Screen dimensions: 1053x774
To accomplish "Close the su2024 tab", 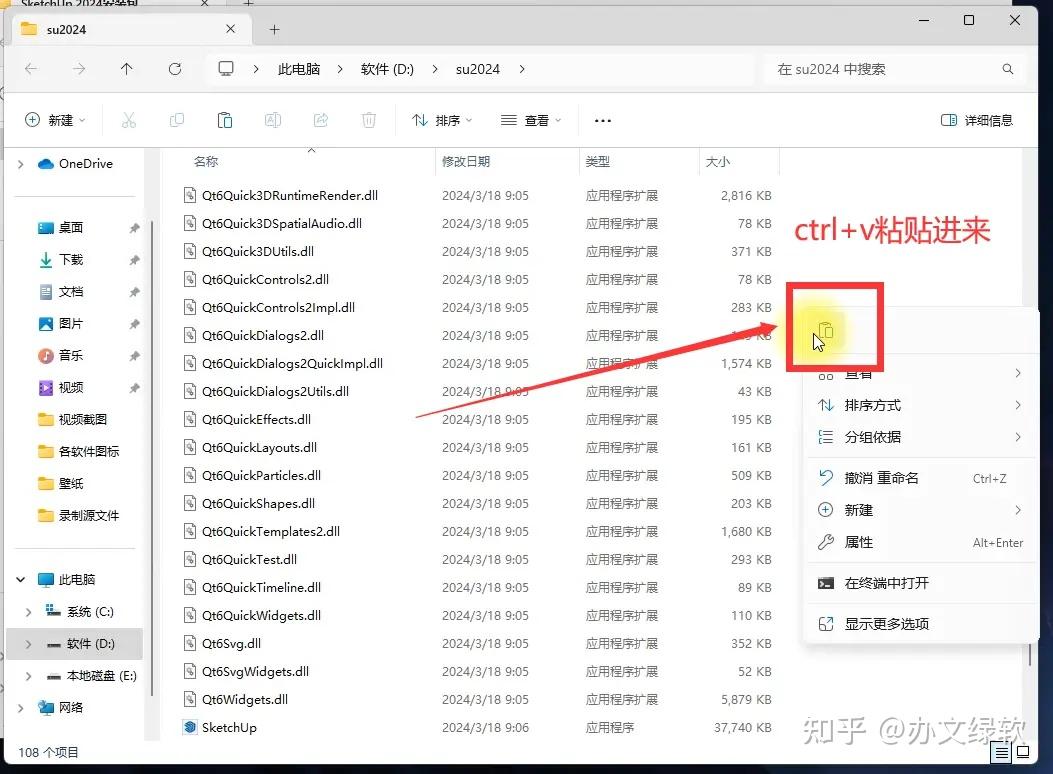I will click(230, 29).
